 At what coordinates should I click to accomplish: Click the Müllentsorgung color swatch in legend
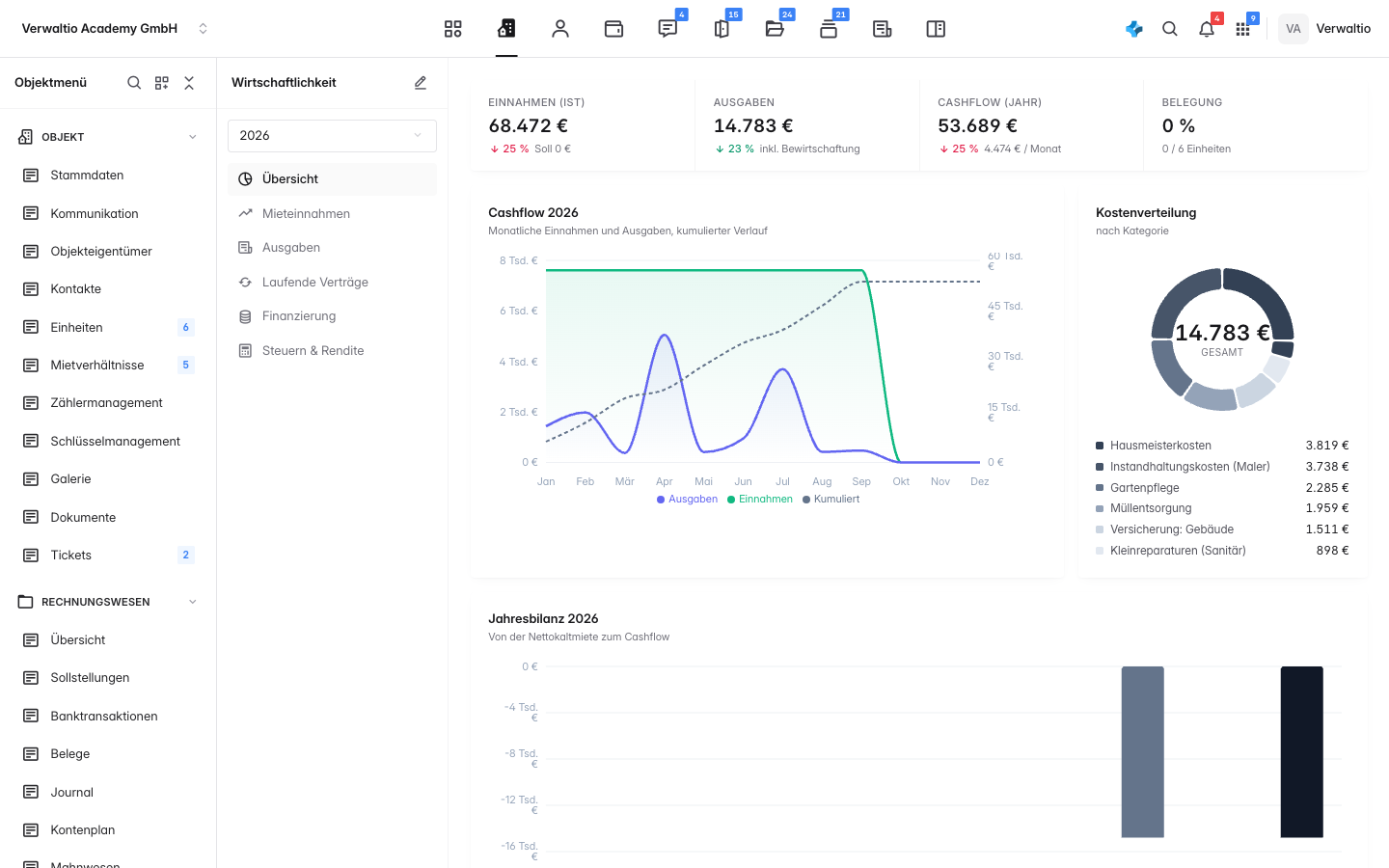pos(1100,508)
